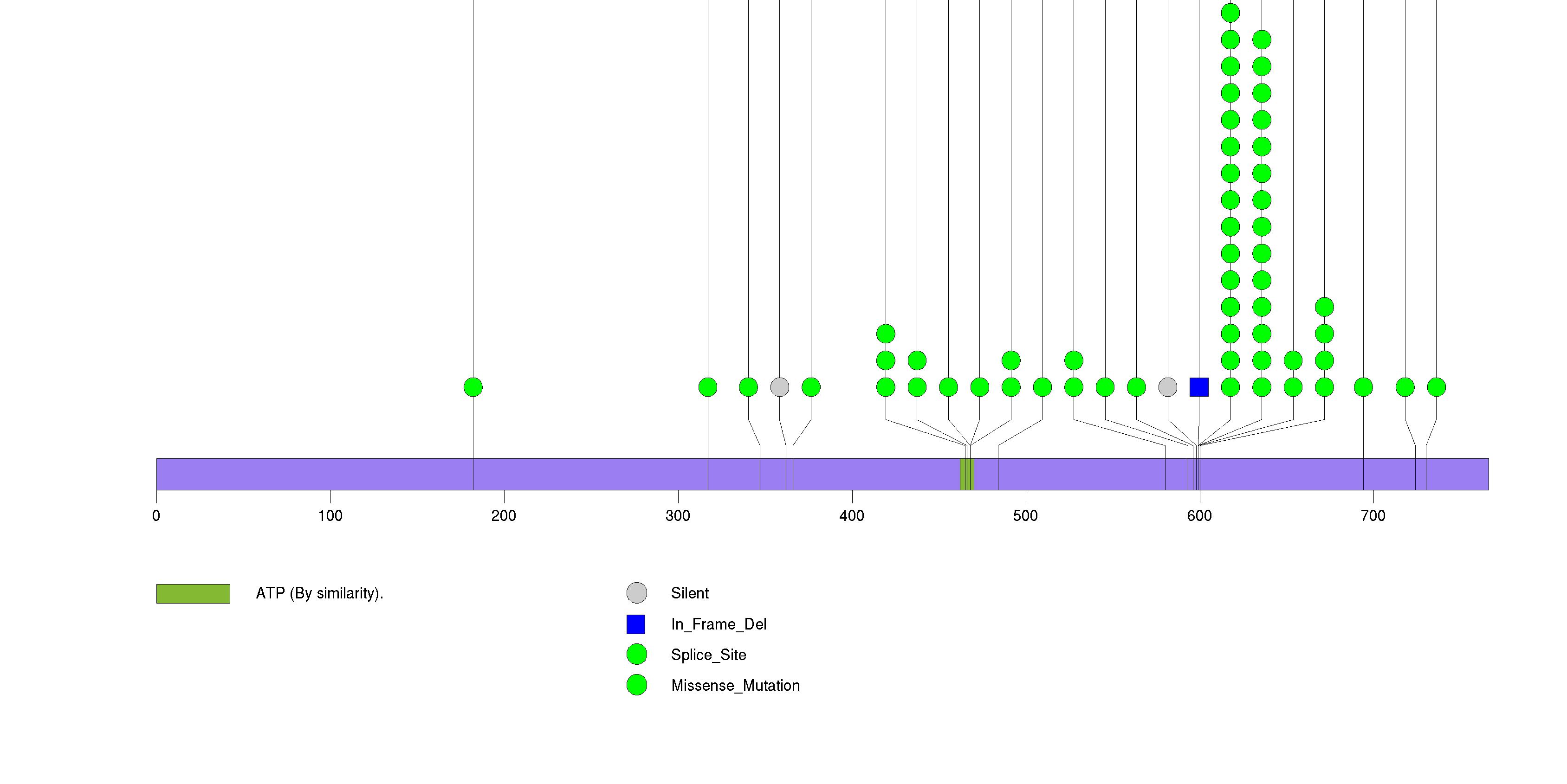Click the lone green mutation circle near 180
Screen dimensions: 1567x784
pyautogui.click(x=473, y=387)
